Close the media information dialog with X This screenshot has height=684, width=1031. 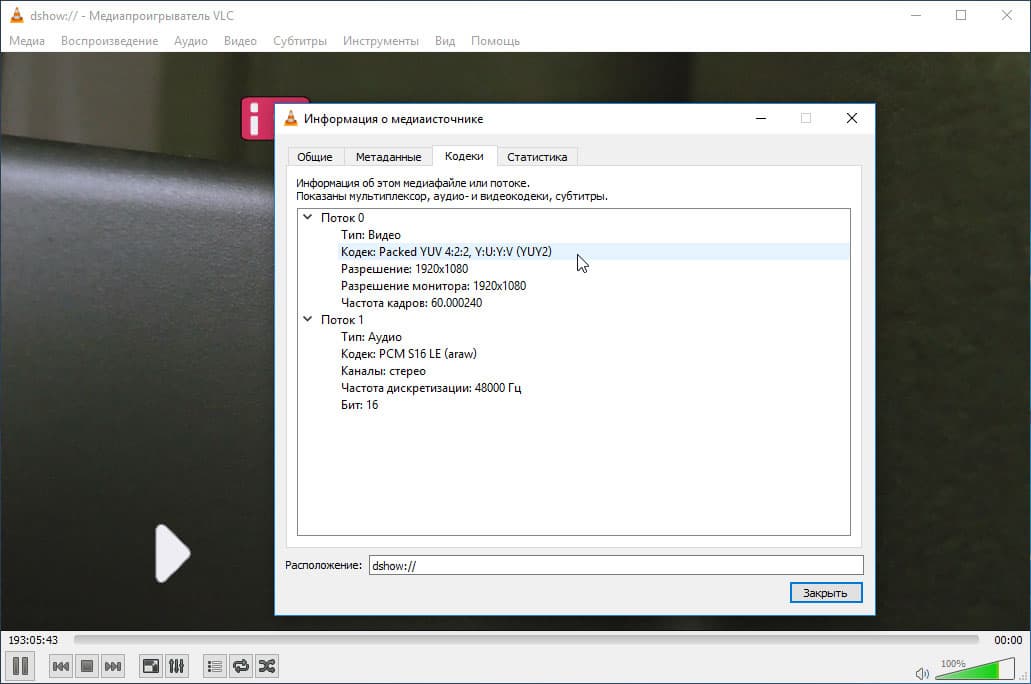[x=851, y=118]
